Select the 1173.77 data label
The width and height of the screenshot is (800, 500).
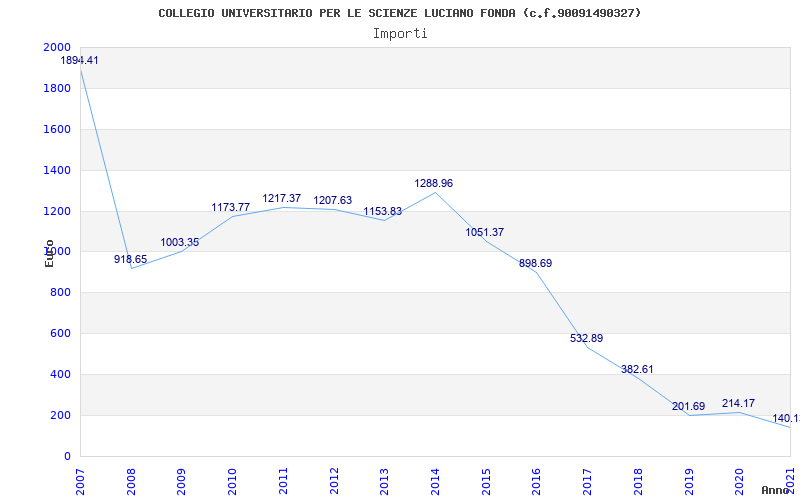pyautogui.click(x=231, y=207)
